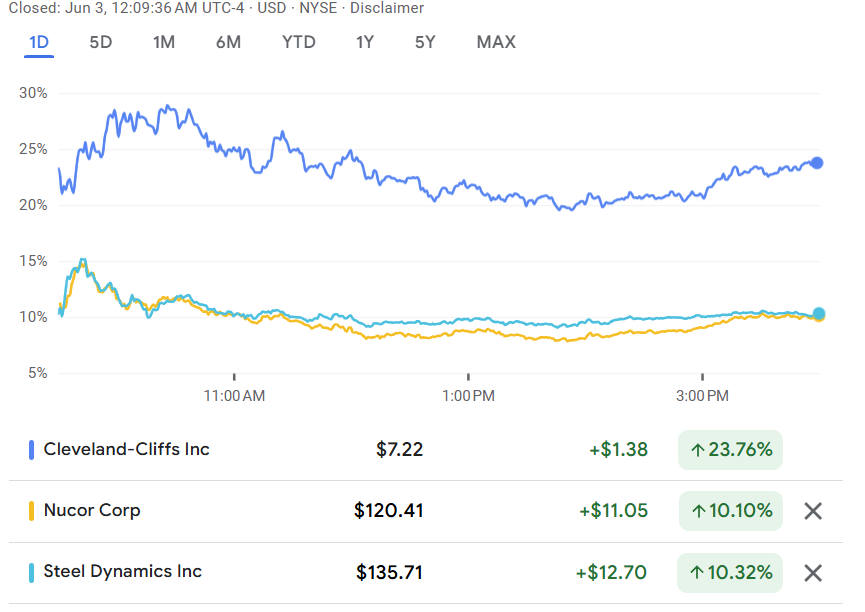Click the USD currency text
Screen dimensions: 865x612
271,8
